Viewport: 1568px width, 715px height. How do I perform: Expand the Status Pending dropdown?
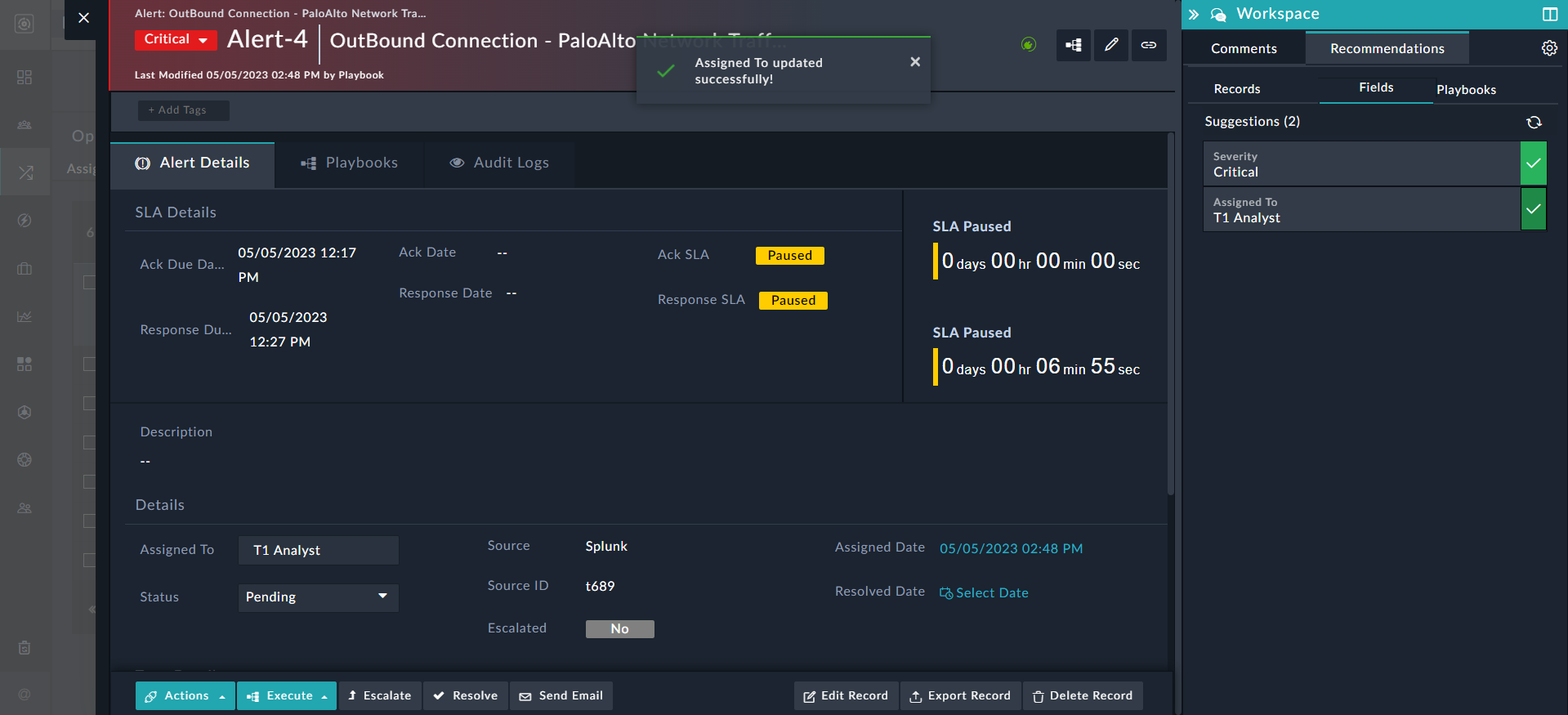[x=318, y=597]
